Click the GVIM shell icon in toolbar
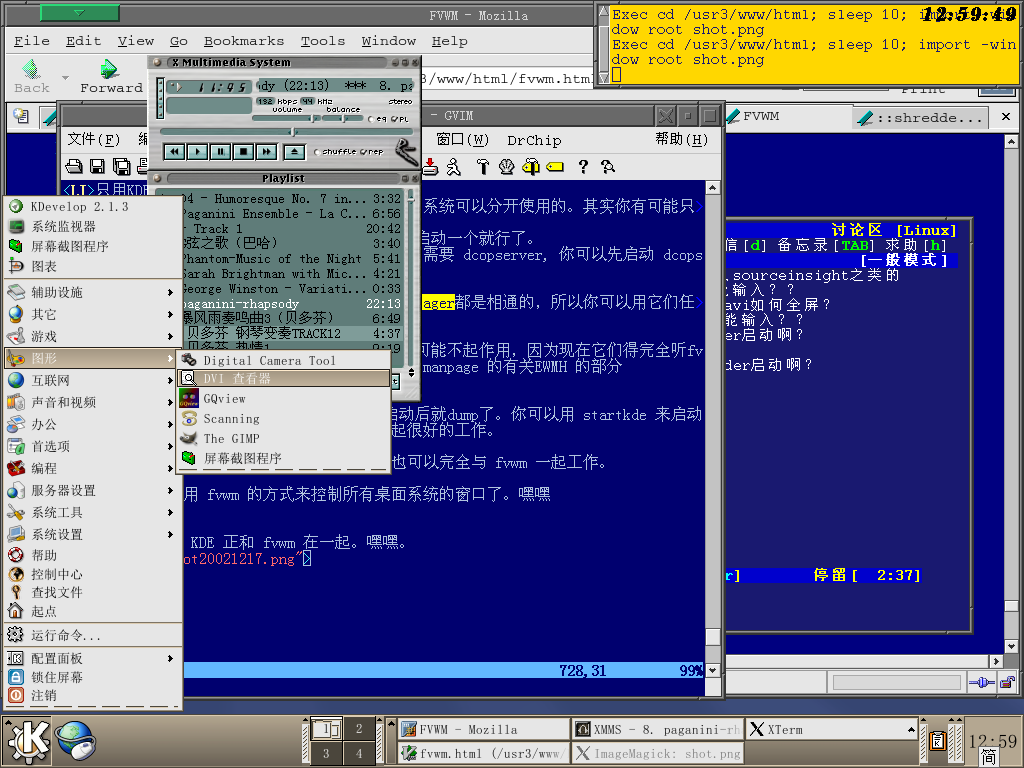1024x768 pixels. pyautogui.click(x=507, y=167)
